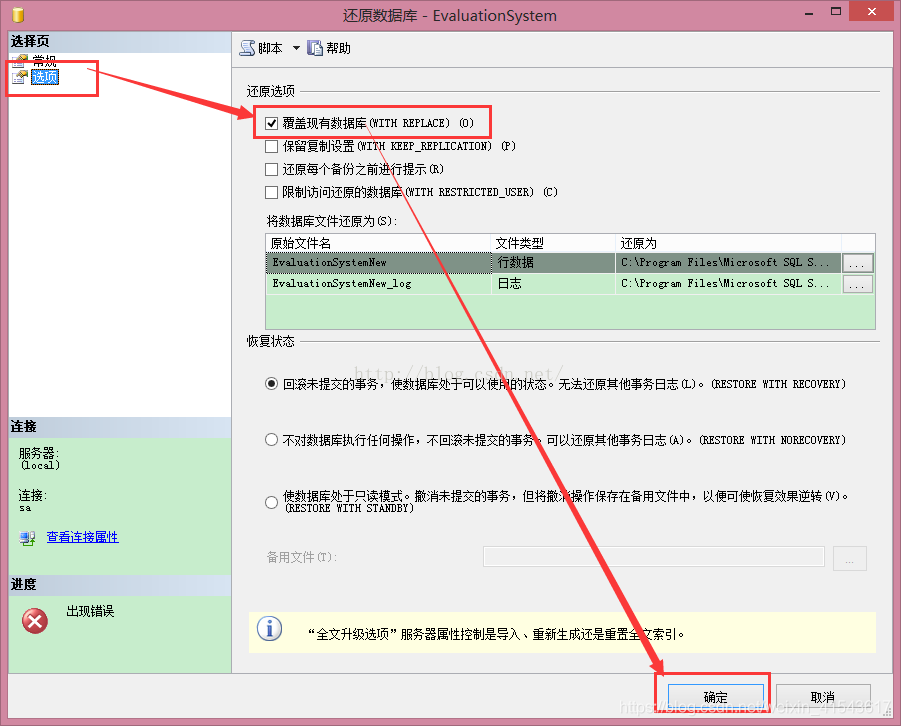
Task: Click the red error icon in progress
Action: point(35,621)
